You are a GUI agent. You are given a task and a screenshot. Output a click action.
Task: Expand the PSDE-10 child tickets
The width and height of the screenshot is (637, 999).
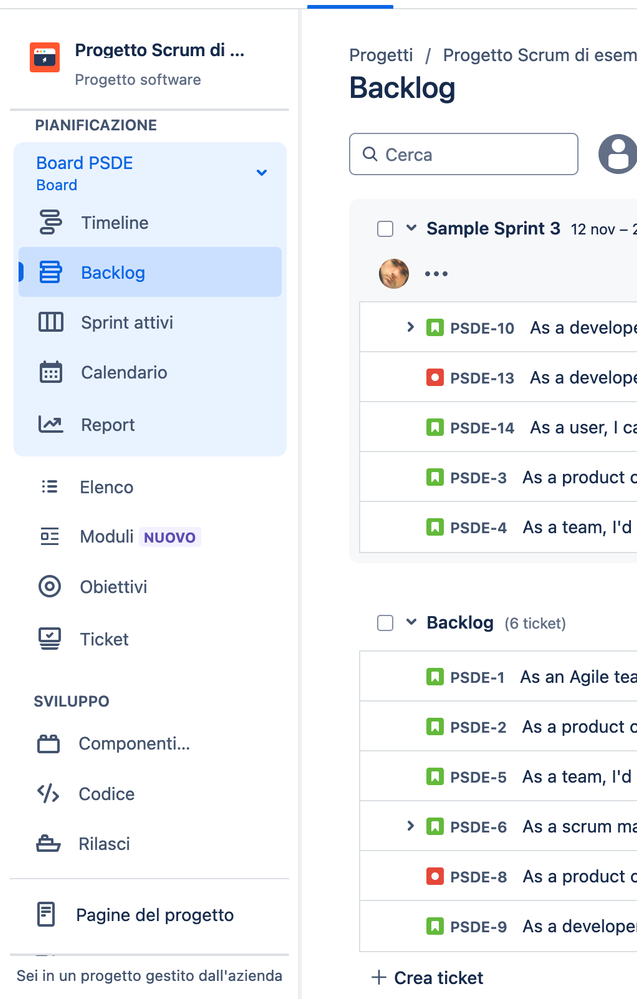[x=410, y=327]
